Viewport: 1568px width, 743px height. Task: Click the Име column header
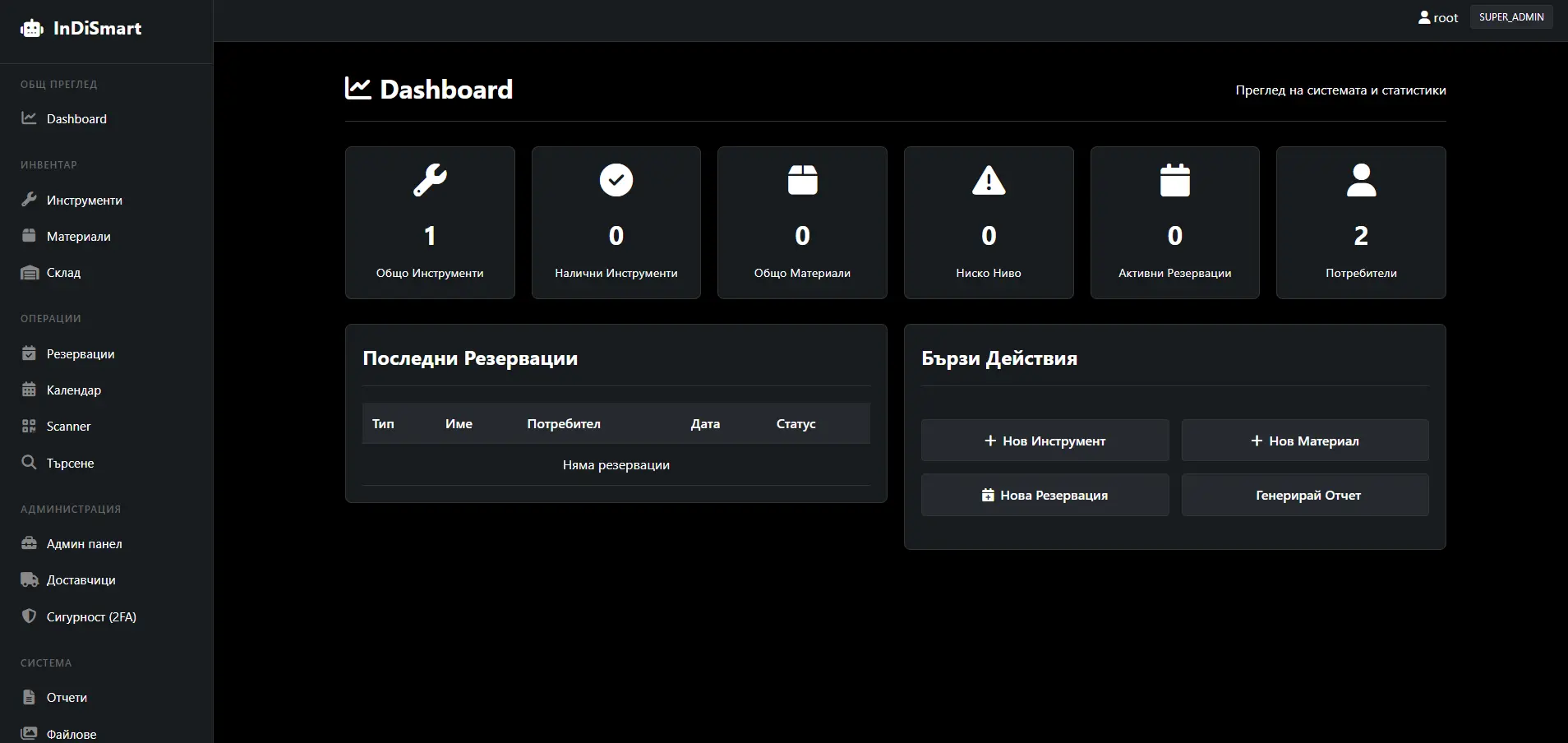[x=459, y=423]
